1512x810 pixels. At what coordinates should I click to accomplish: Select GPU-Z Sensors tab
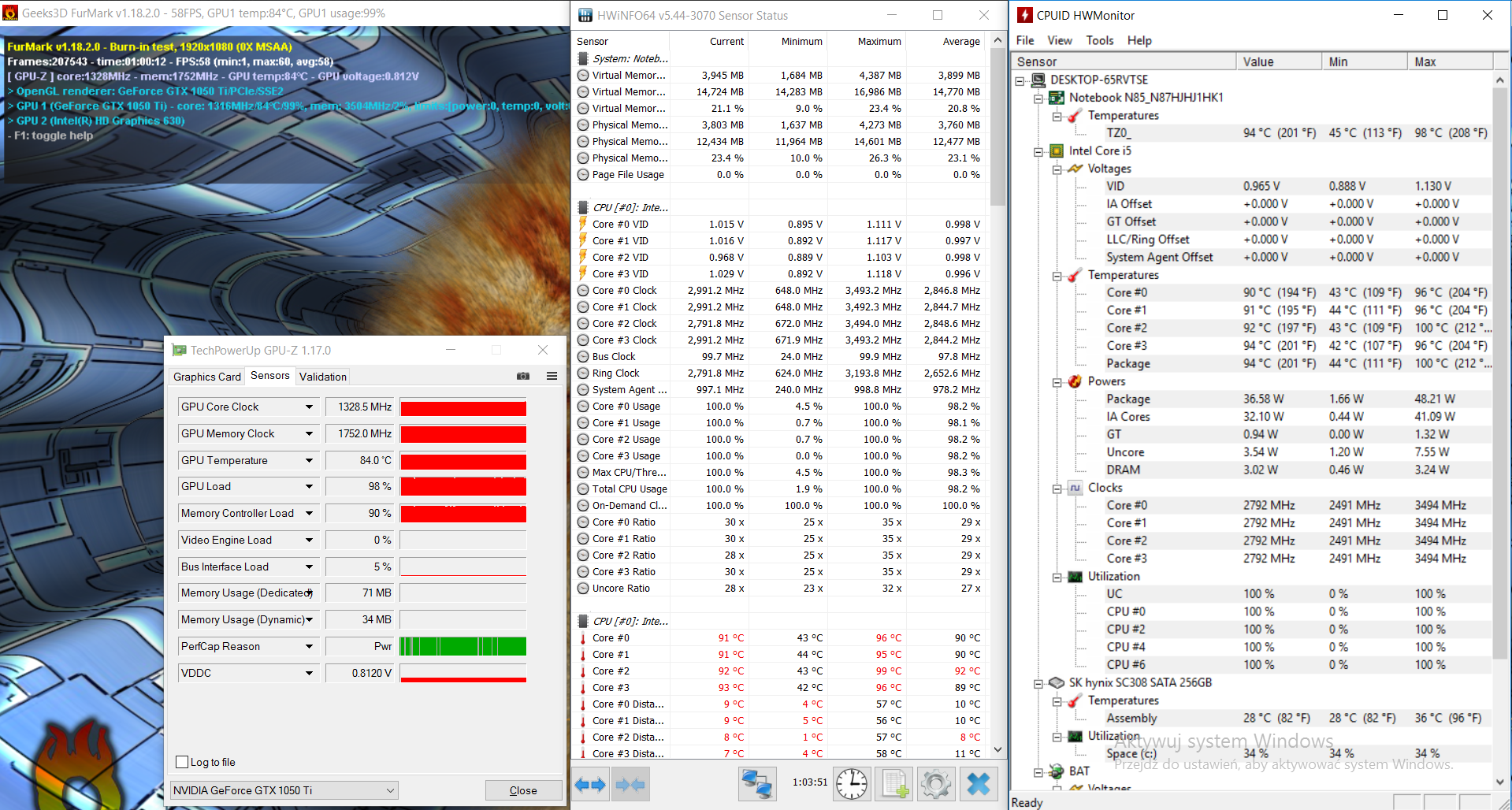270,376
